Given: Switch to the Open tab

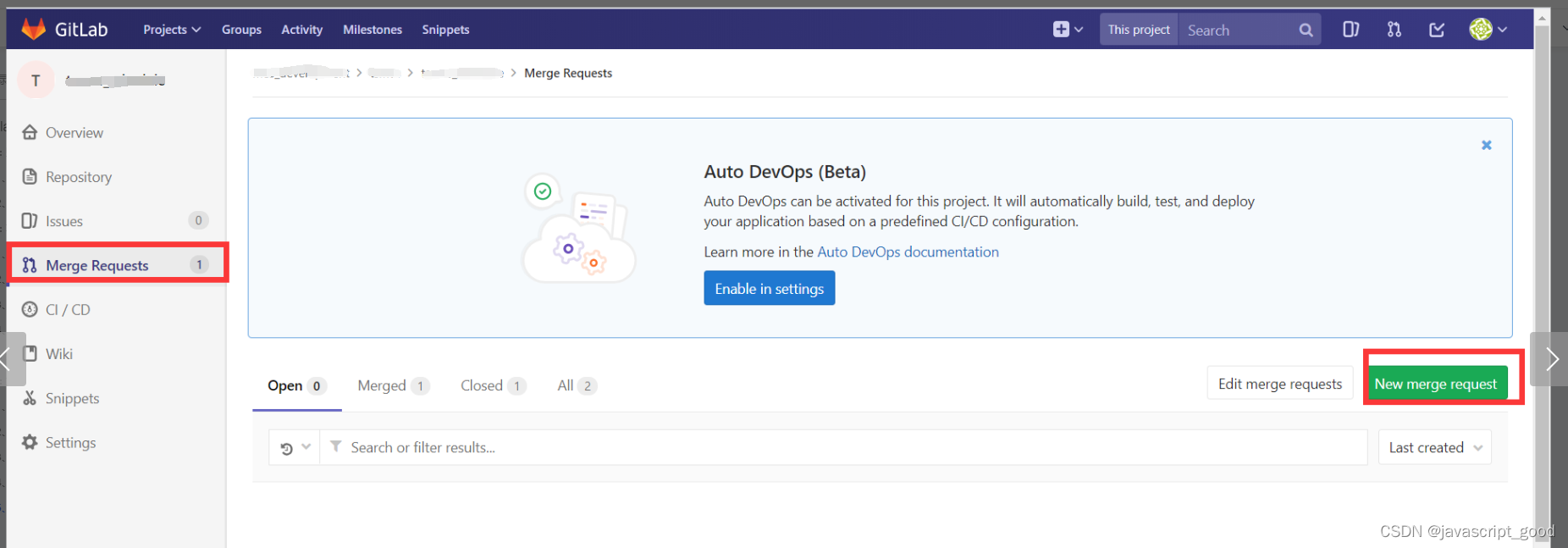Looking at the screenshot, I should click(296, 385).
